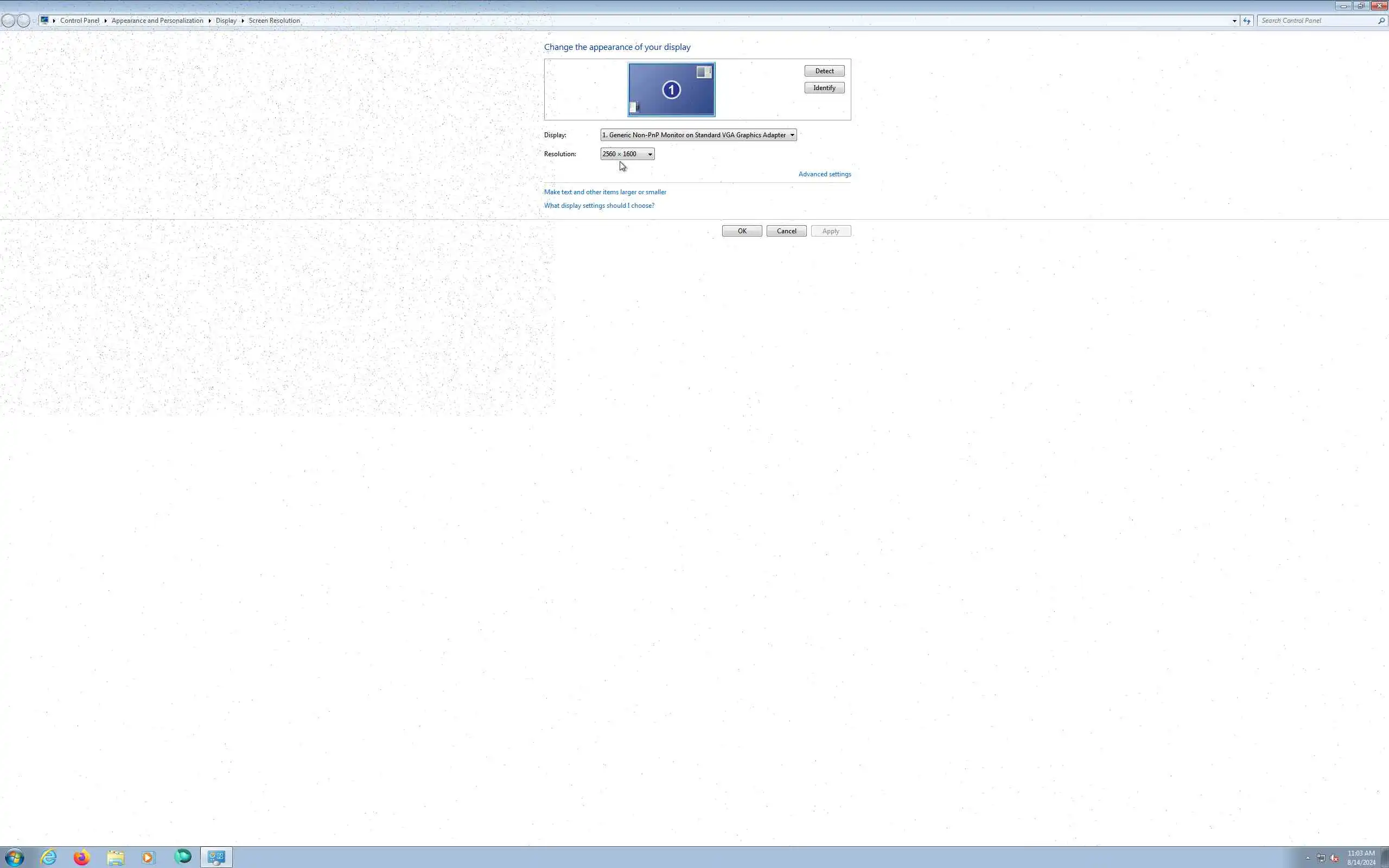Go to Appearance and Personalization breadcrumb

click(157, 21)
